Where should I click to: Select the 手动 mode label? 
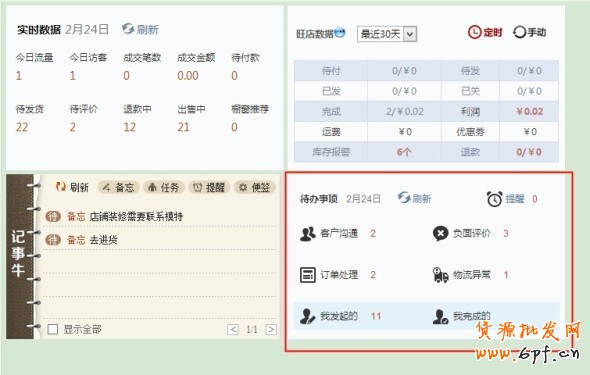click(537, 32)
